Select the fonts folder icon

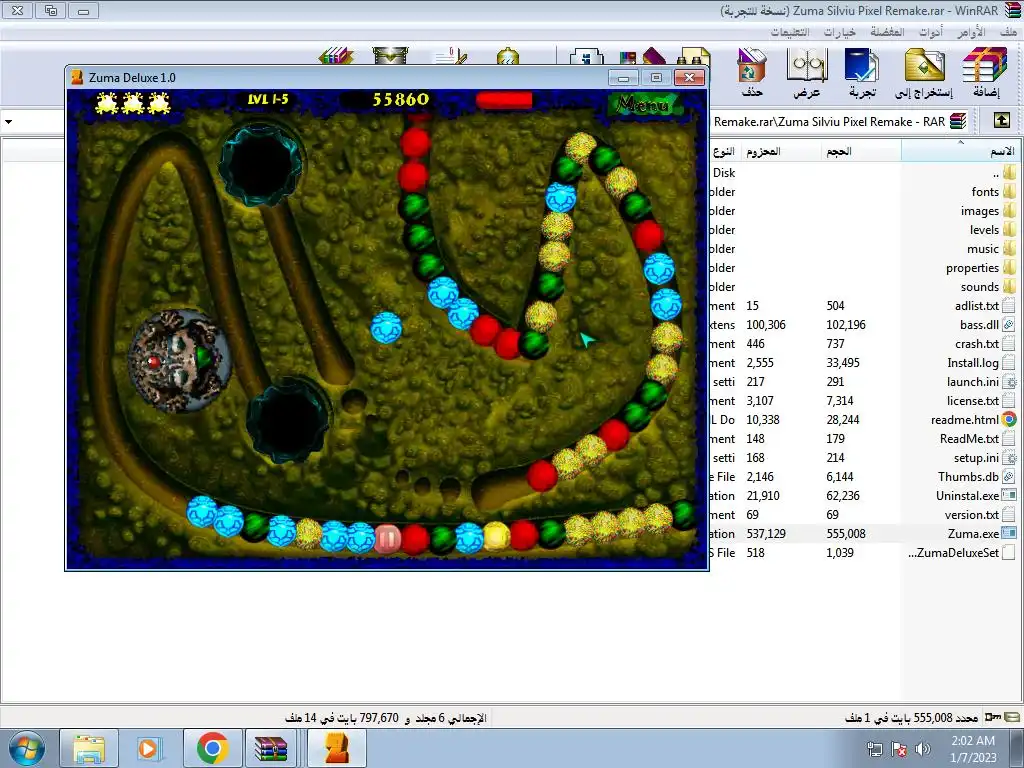tap(1010, 191)
